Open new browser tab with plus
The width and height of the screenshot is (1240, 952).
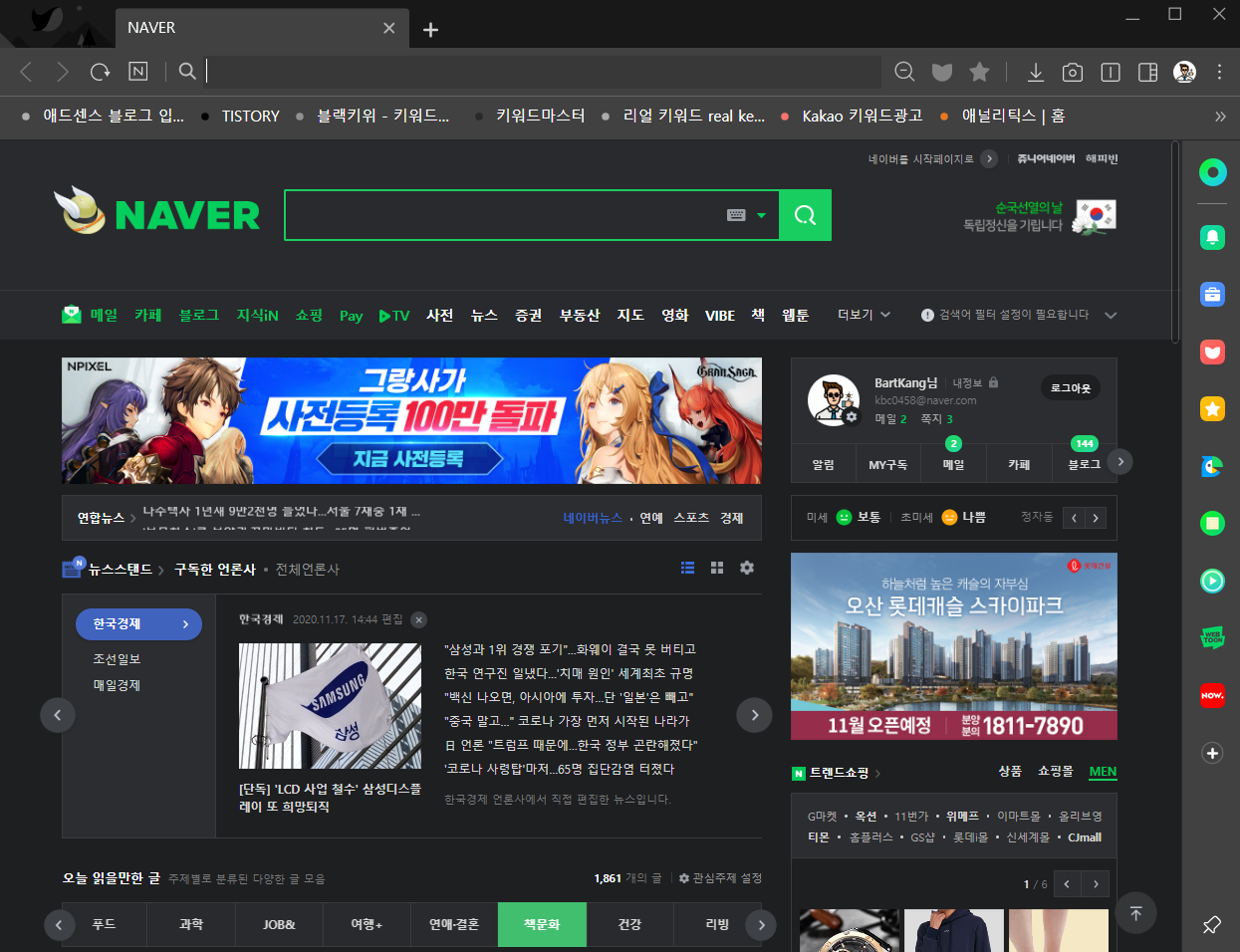[430, 30]
